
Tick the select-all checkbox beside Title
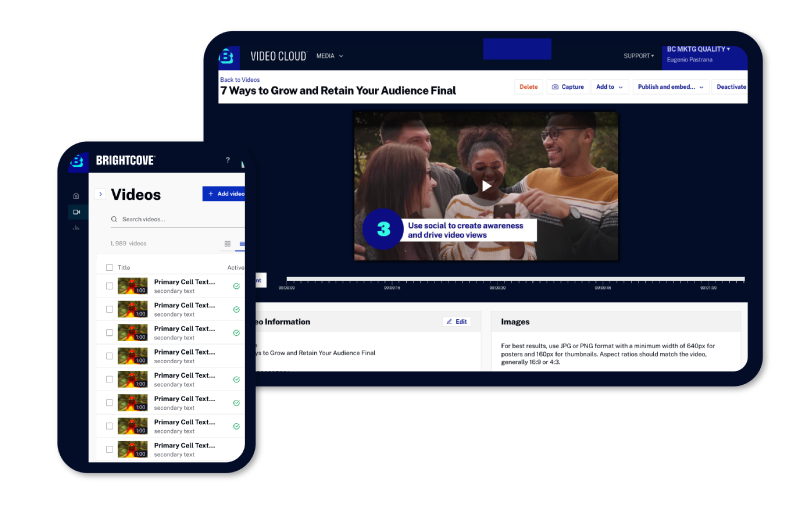pyautogui.click(x=109, y=267)
